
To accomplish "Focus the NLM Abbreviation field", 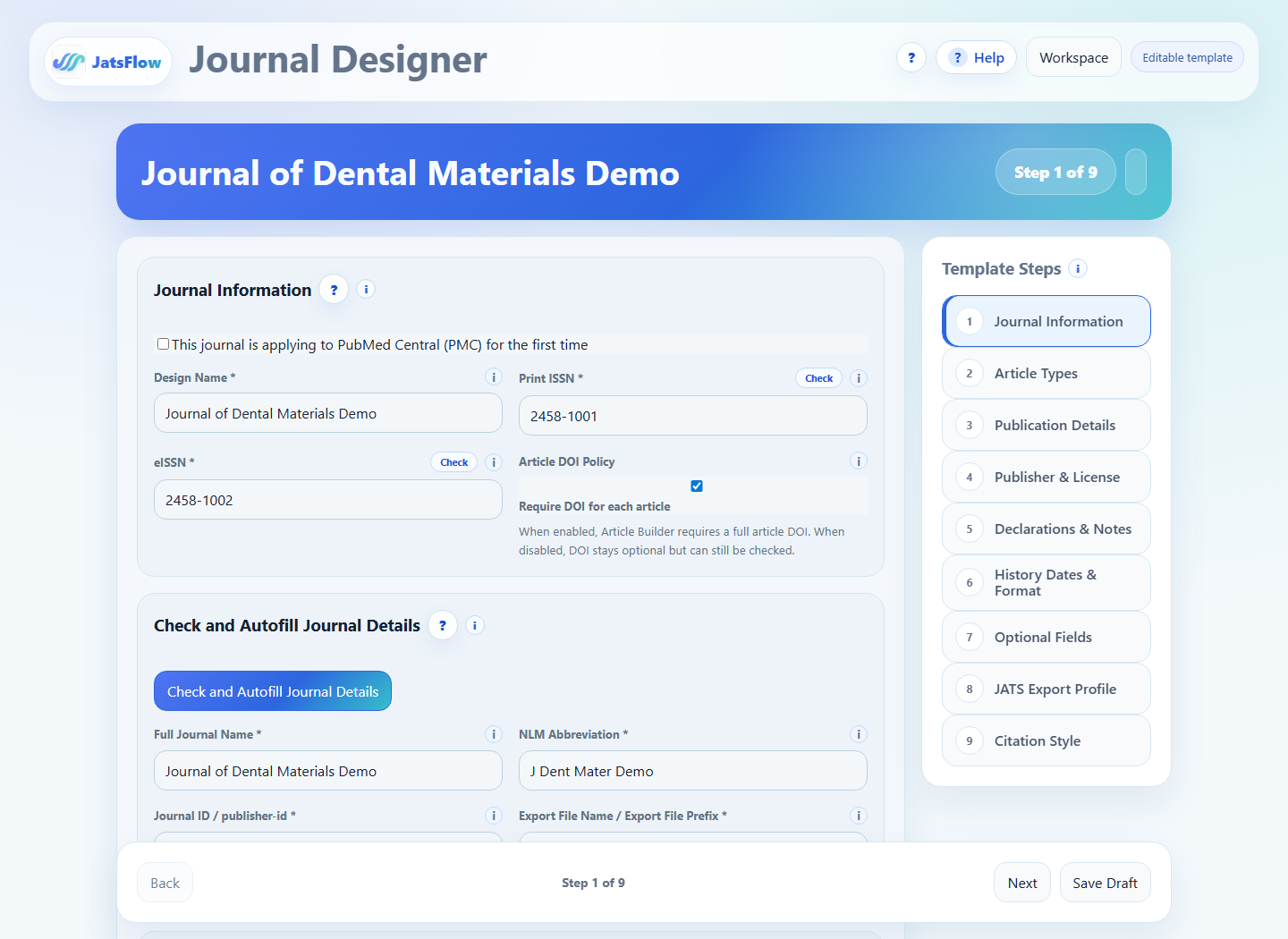I will tap(693, 771).
